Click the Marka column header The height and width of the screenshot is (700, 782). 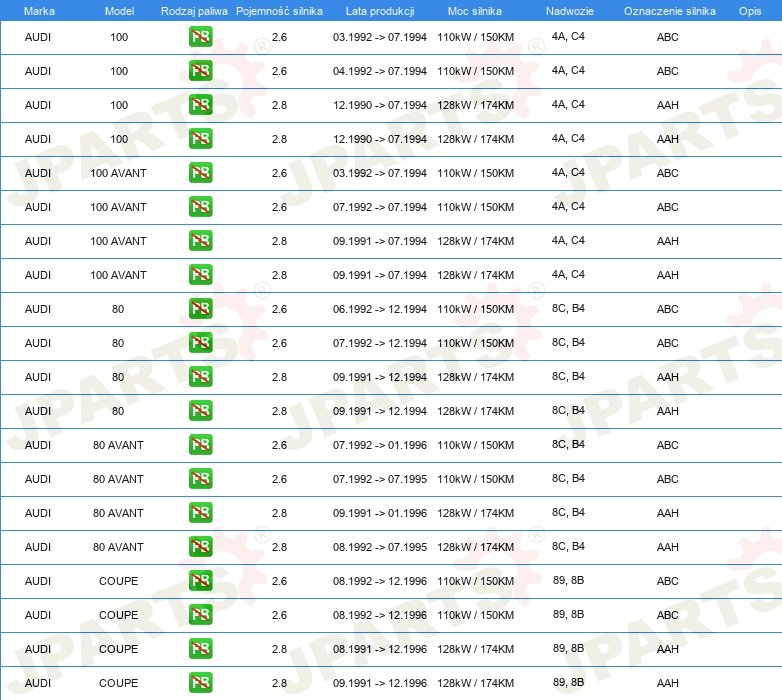click(x=39, y=11)
